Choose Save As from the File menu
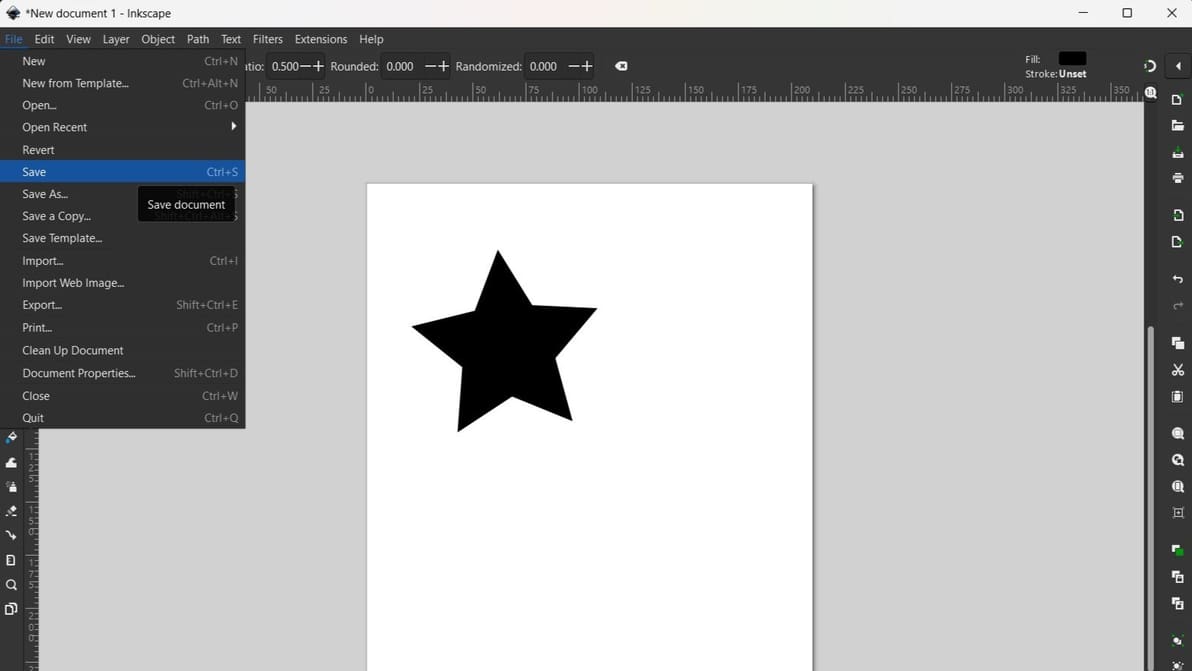Screen dimensions: 1192x671 click(x=45, y=193)
